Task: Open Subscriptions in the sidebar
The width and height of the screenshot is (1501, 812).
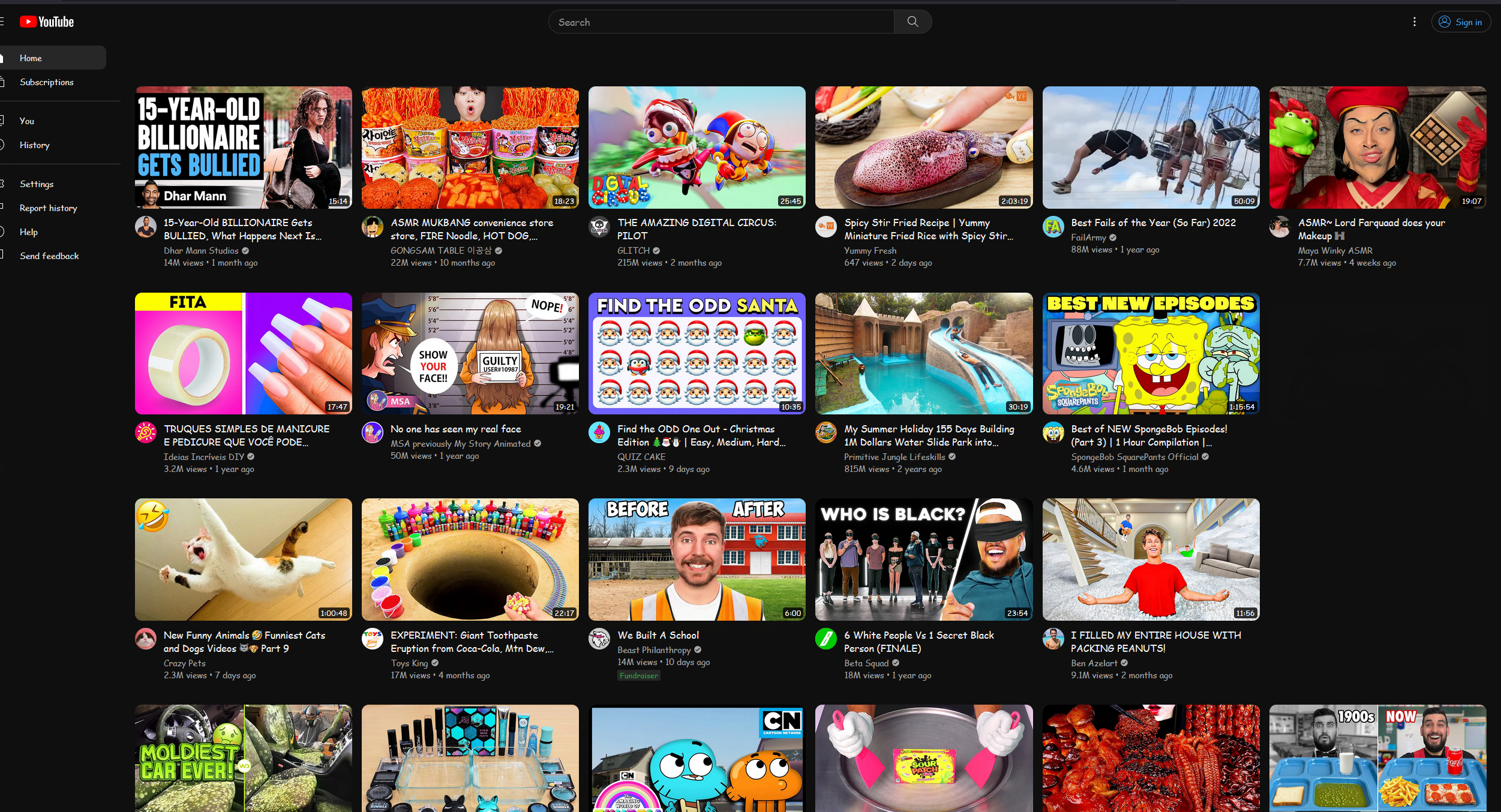Action: click(46, 82)
